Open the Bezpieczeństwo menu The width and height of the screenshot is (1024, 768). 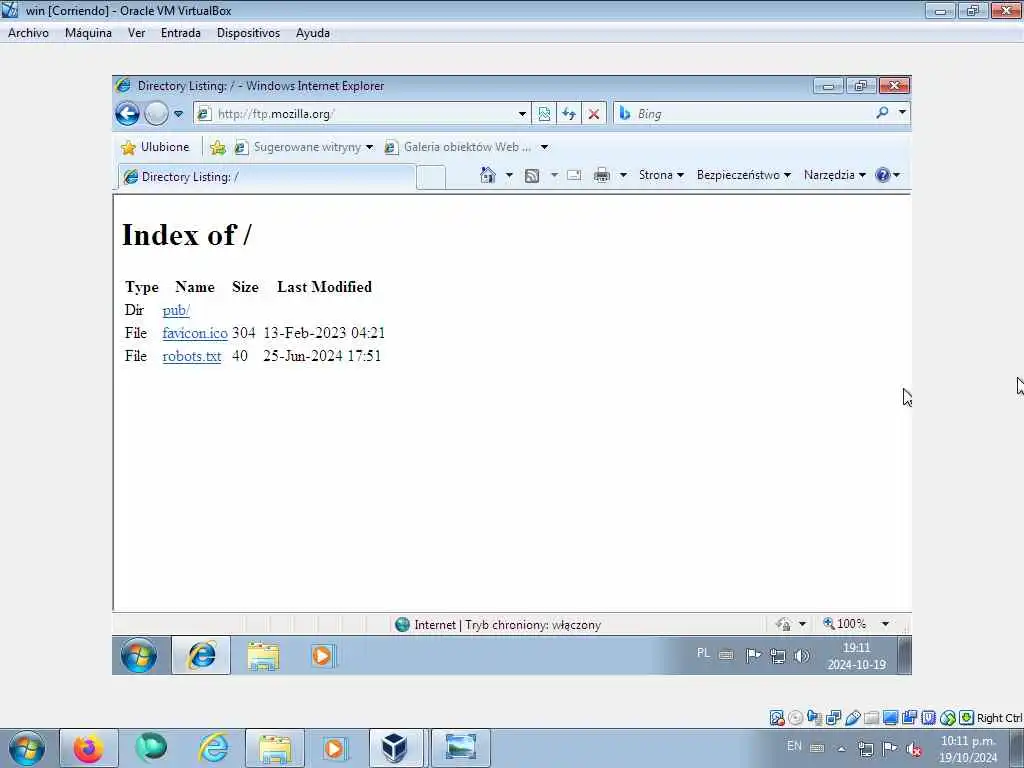(x=743, y=175)
